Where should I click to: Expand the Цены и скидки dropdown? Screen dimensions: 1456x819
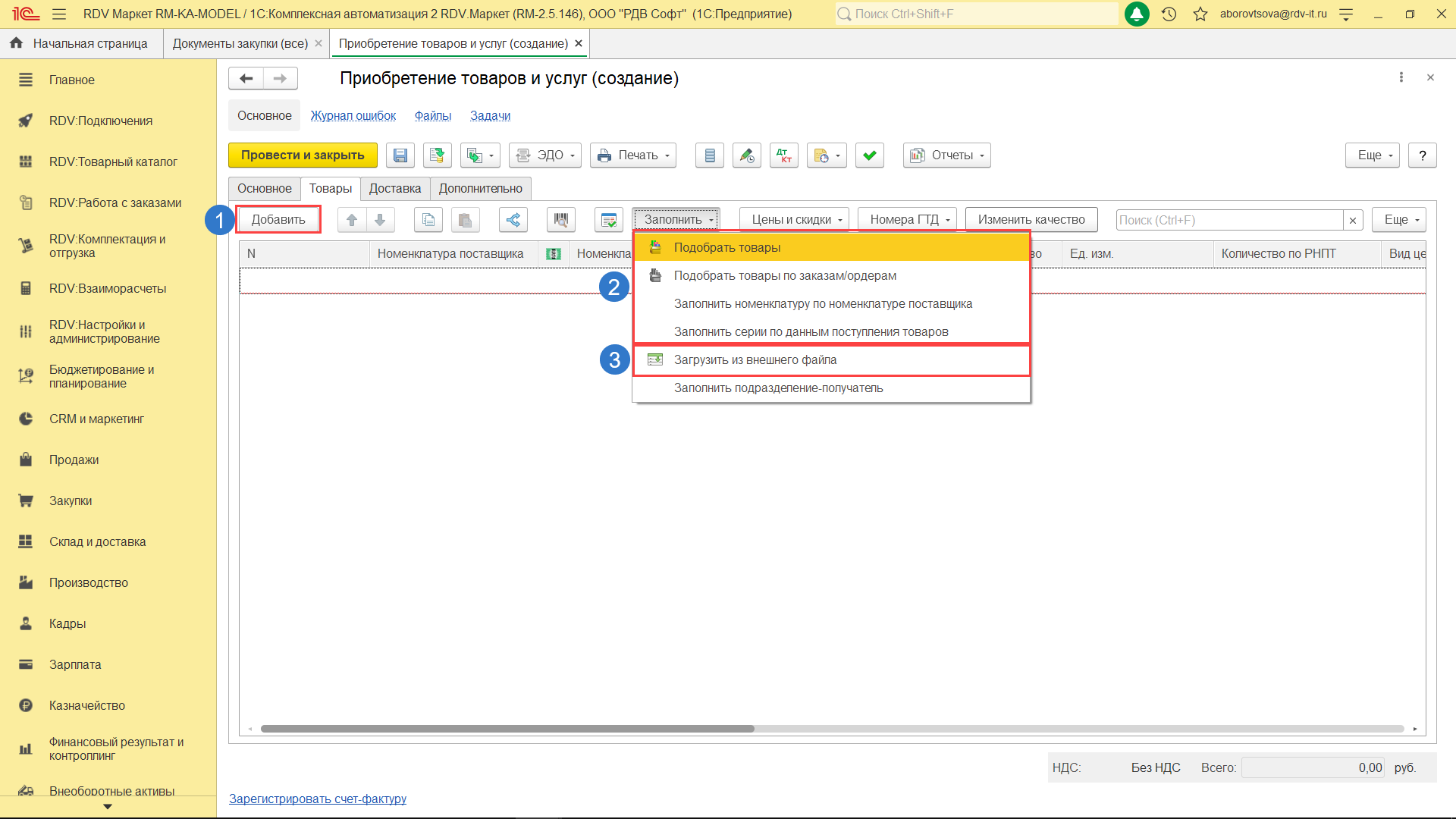click(x=795, y=220)
